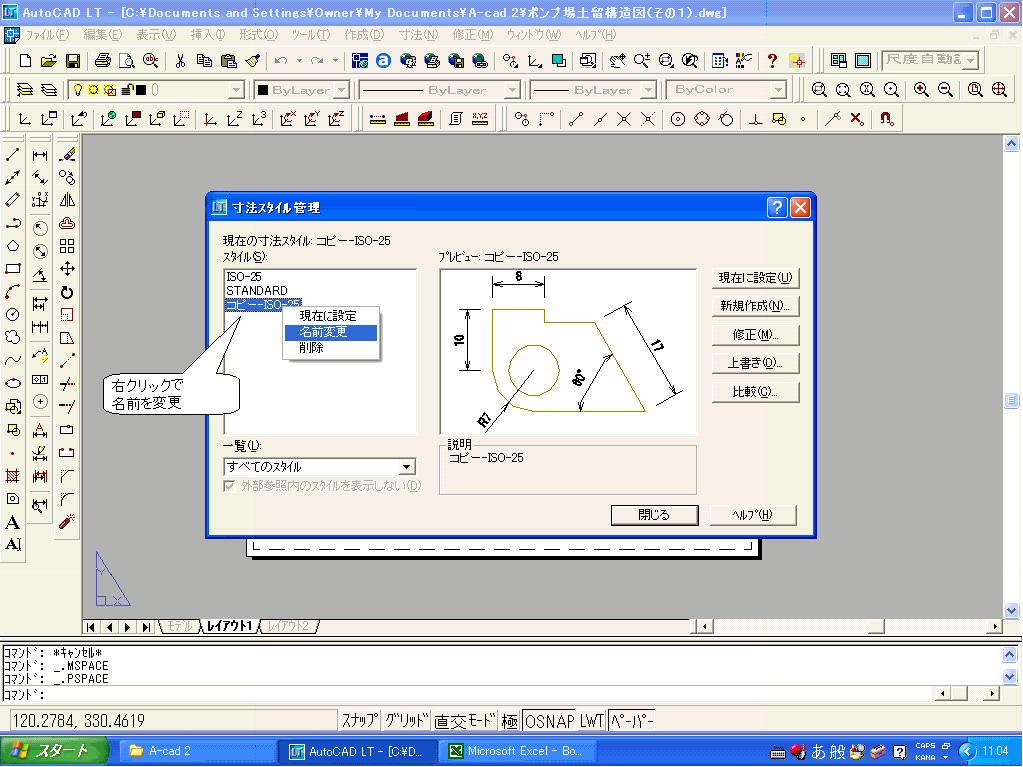Choose 削除 from the context menu
This screenshot has width=1023, height=767.
tap(331, 348)
